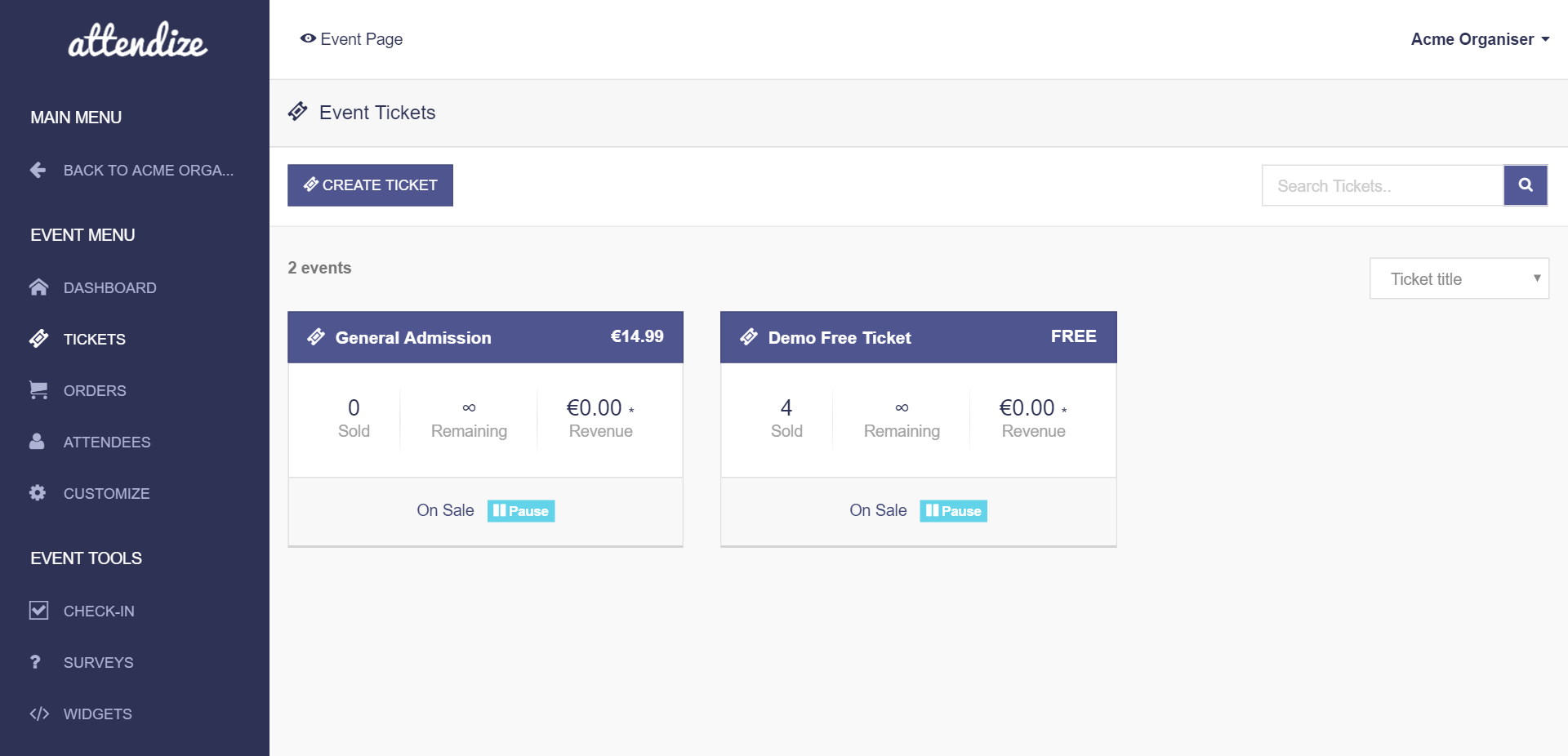Open the Ticket title sort dropdown
Image resolution: width=1568 pixels, height=756 pixels.
(1459, 279)
